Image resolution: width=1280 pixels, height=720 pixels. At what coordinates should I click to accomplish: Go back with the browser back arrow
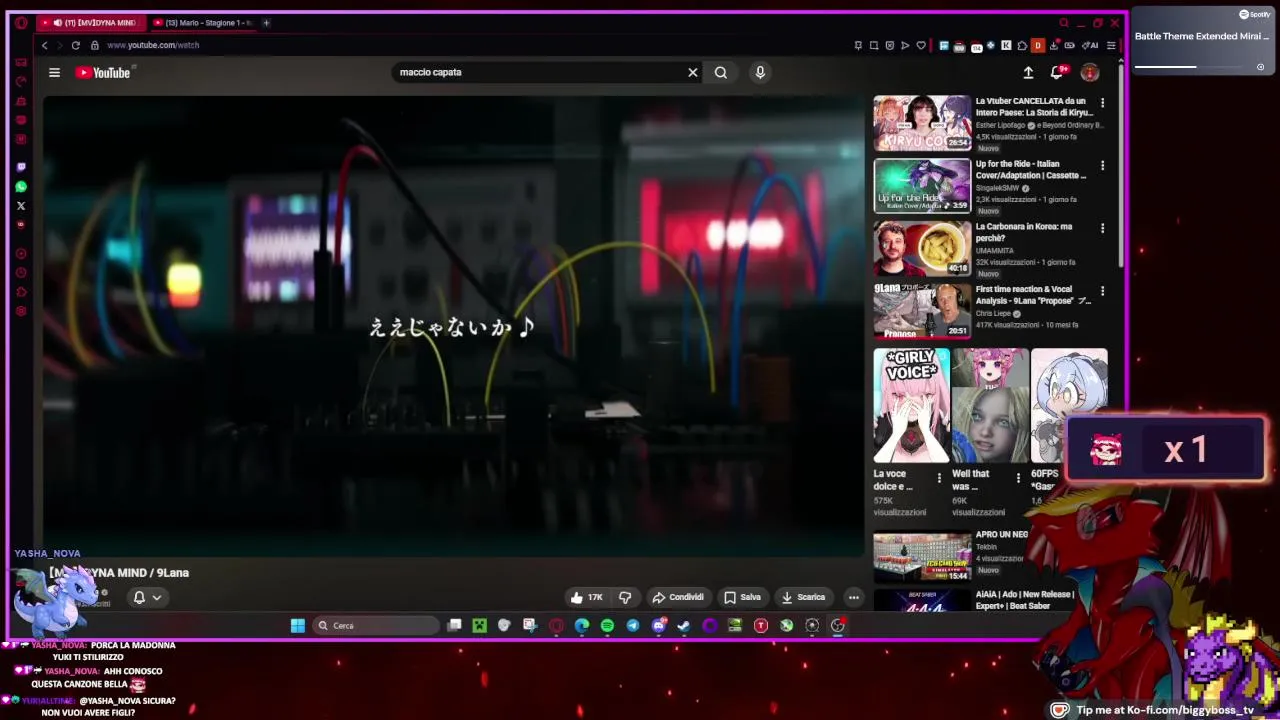click(x=44, y=45)
